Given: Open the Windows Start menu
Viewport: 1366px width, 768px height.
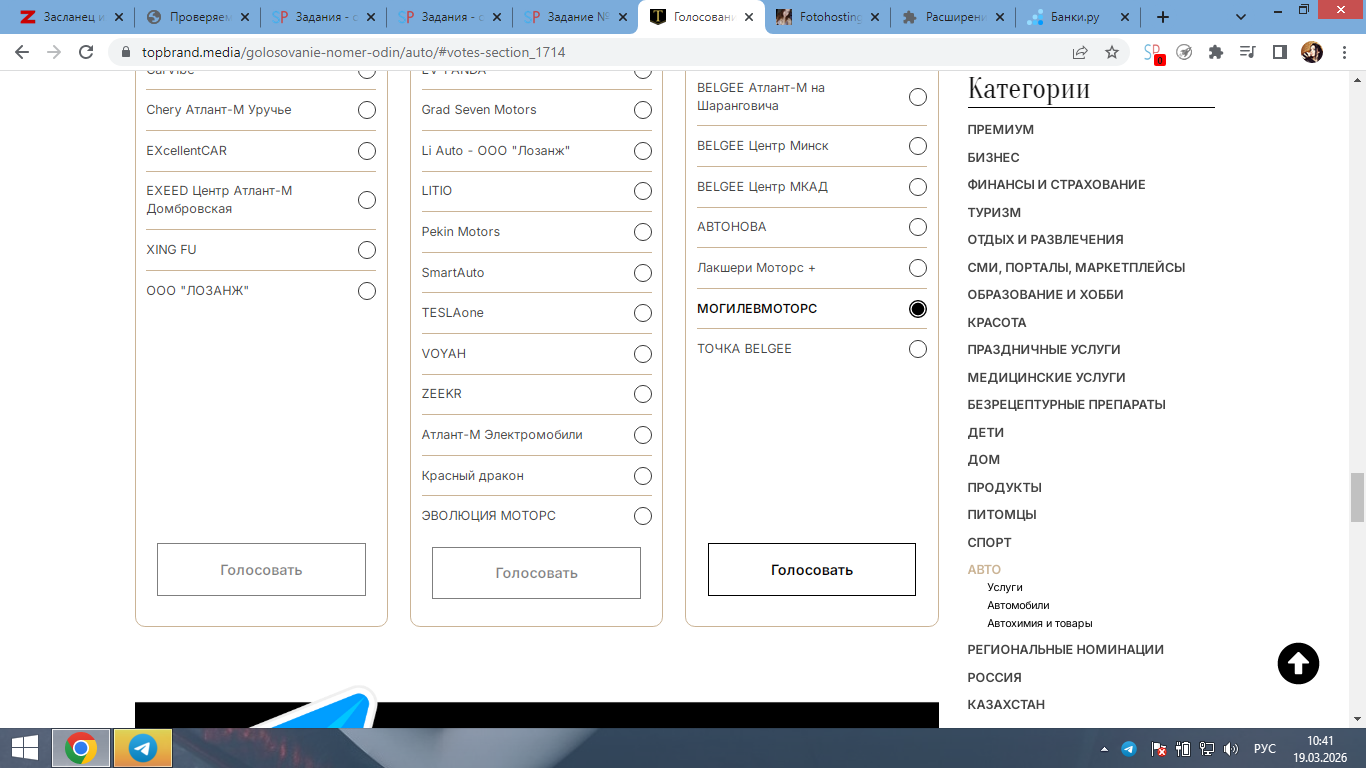Looking at the screenshot, I should pos(24,748).
